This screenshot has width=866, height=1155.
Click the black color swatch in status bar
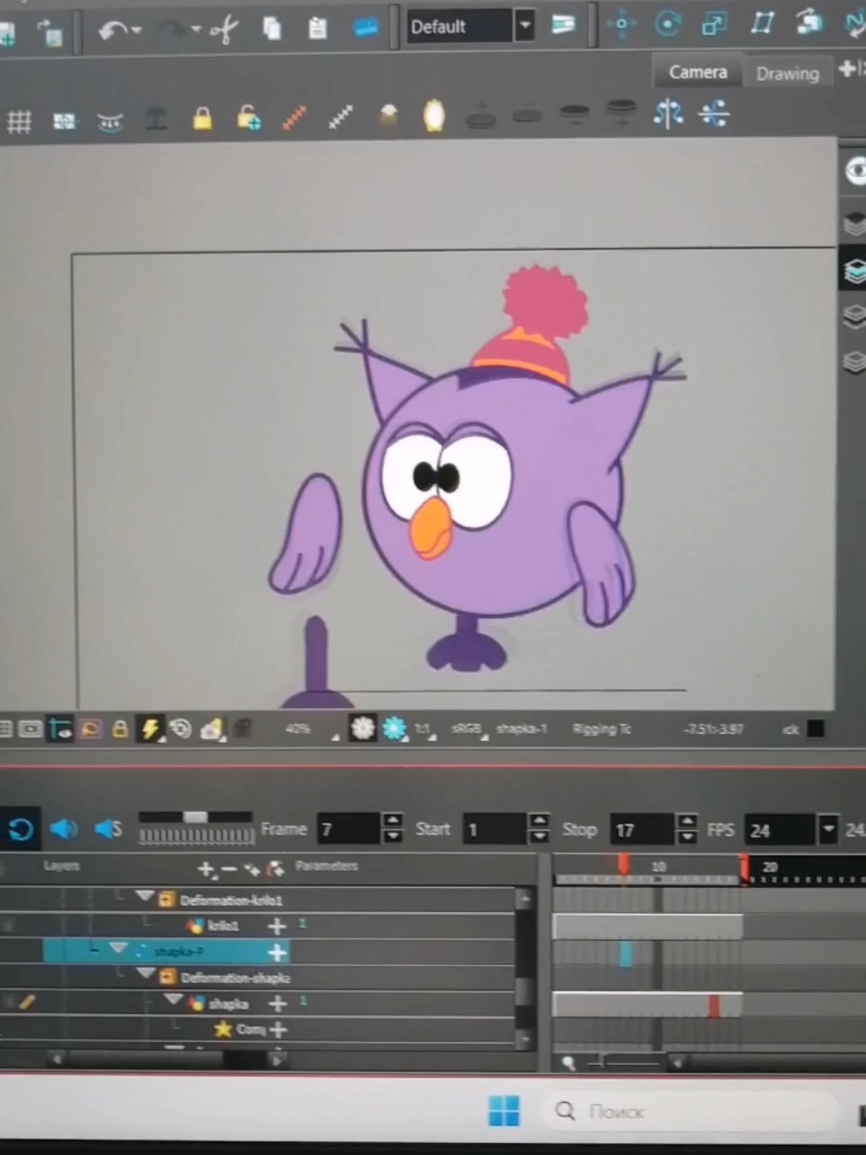(815, 729)
